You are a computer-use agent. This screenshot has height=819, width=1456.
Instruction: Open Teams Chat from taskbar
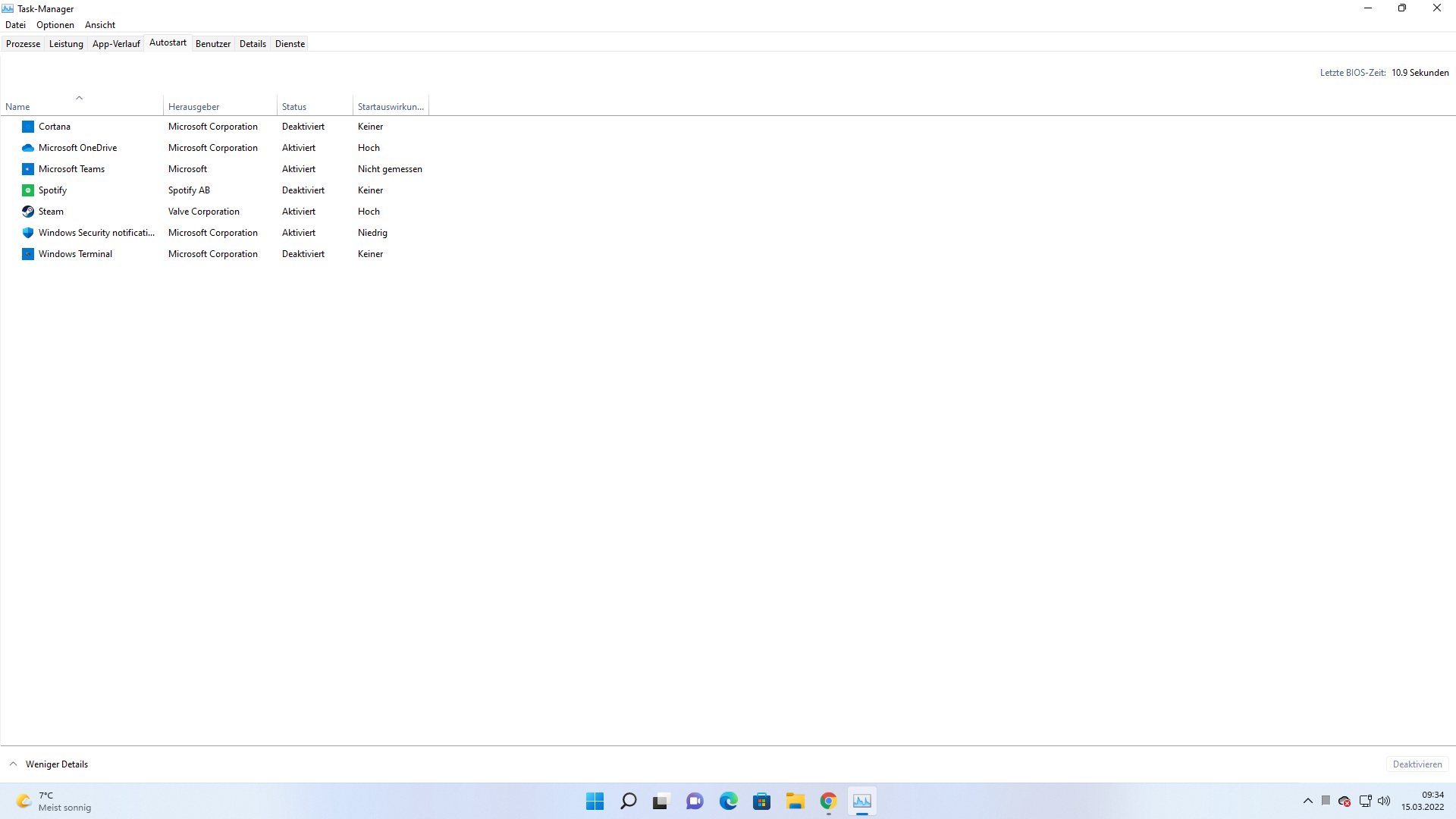point(695,801)
